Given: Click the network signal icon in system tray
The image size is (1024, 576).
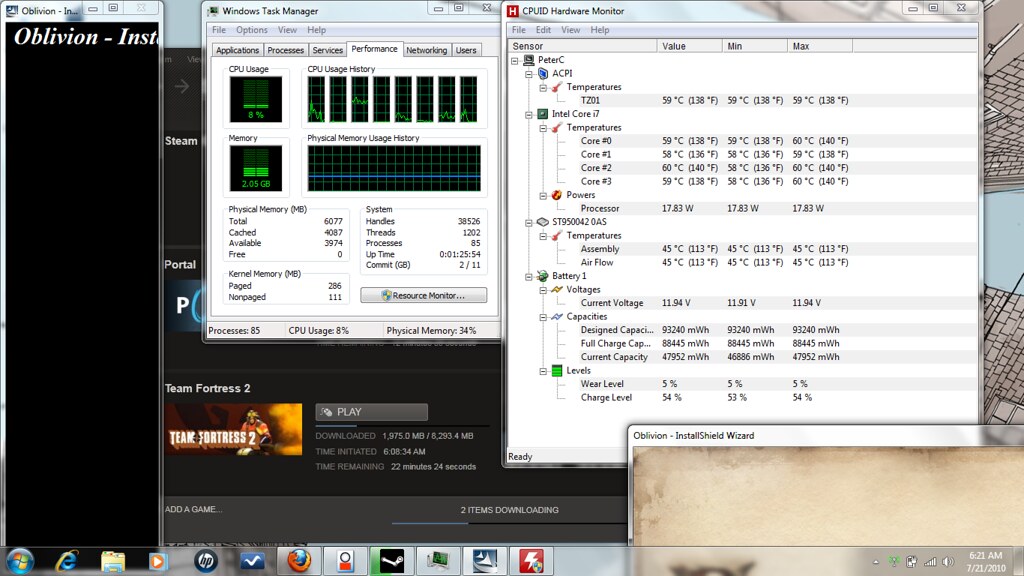Looking at the screenshot, I should [x=930, y=562].
